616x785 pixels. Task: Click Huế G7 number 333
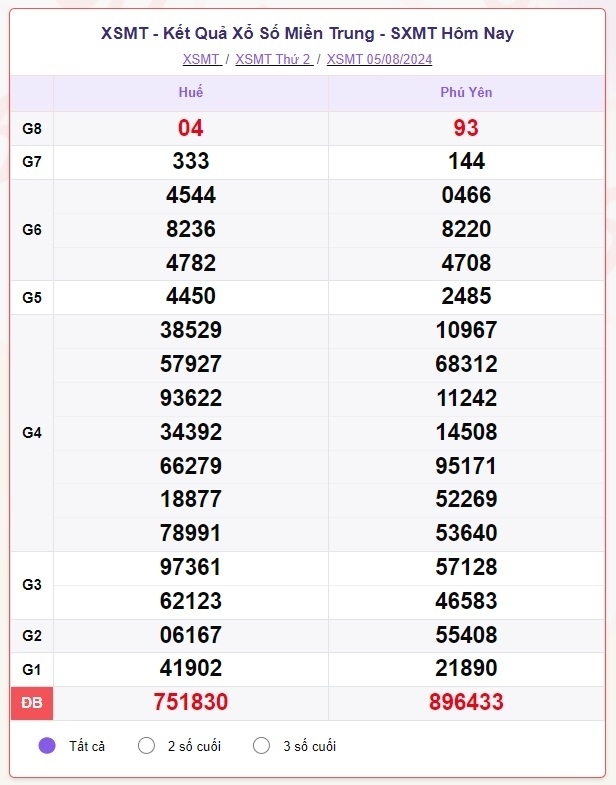(191, 161)
